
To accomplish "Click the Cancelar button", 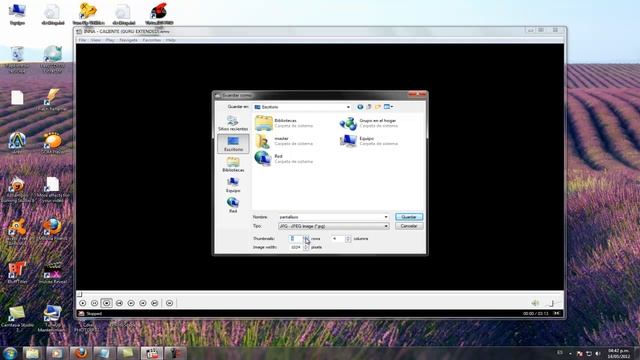I will [409, 226].
